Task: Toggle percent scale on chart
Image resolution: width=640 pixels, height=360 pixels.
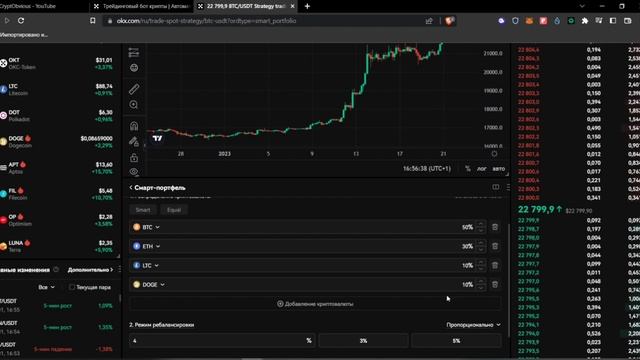Action: tap(468, 169)
